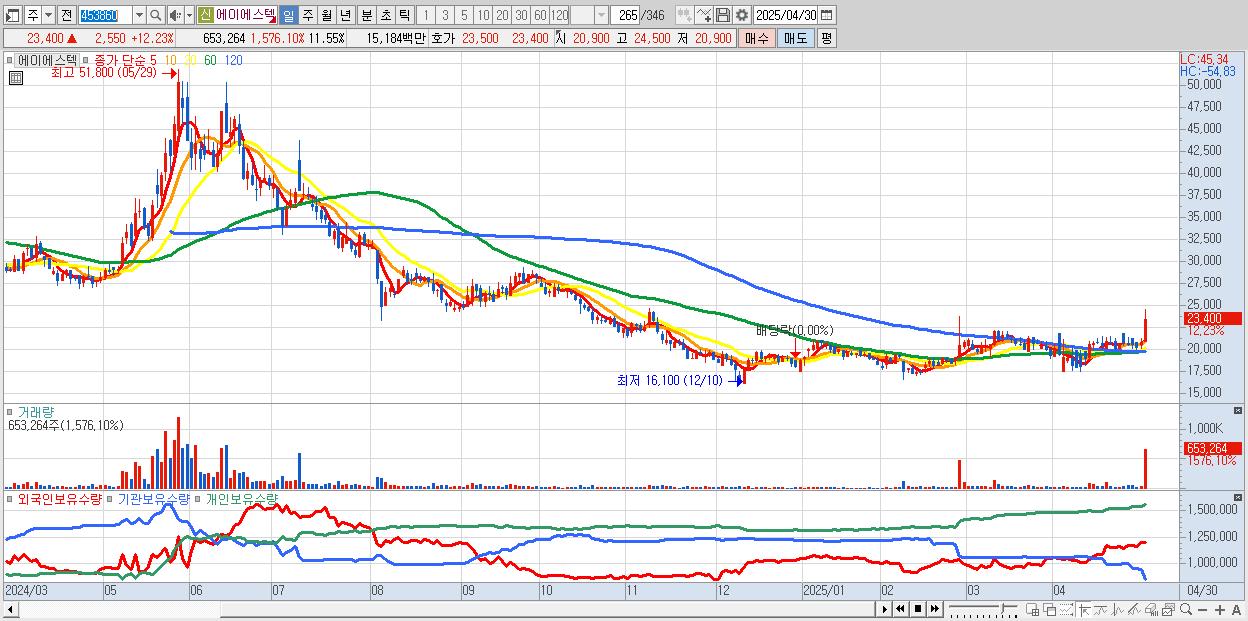1248x621 pixels.
Task: Click the fast-forward button in replay controls
Action: [x=934, y=610]
